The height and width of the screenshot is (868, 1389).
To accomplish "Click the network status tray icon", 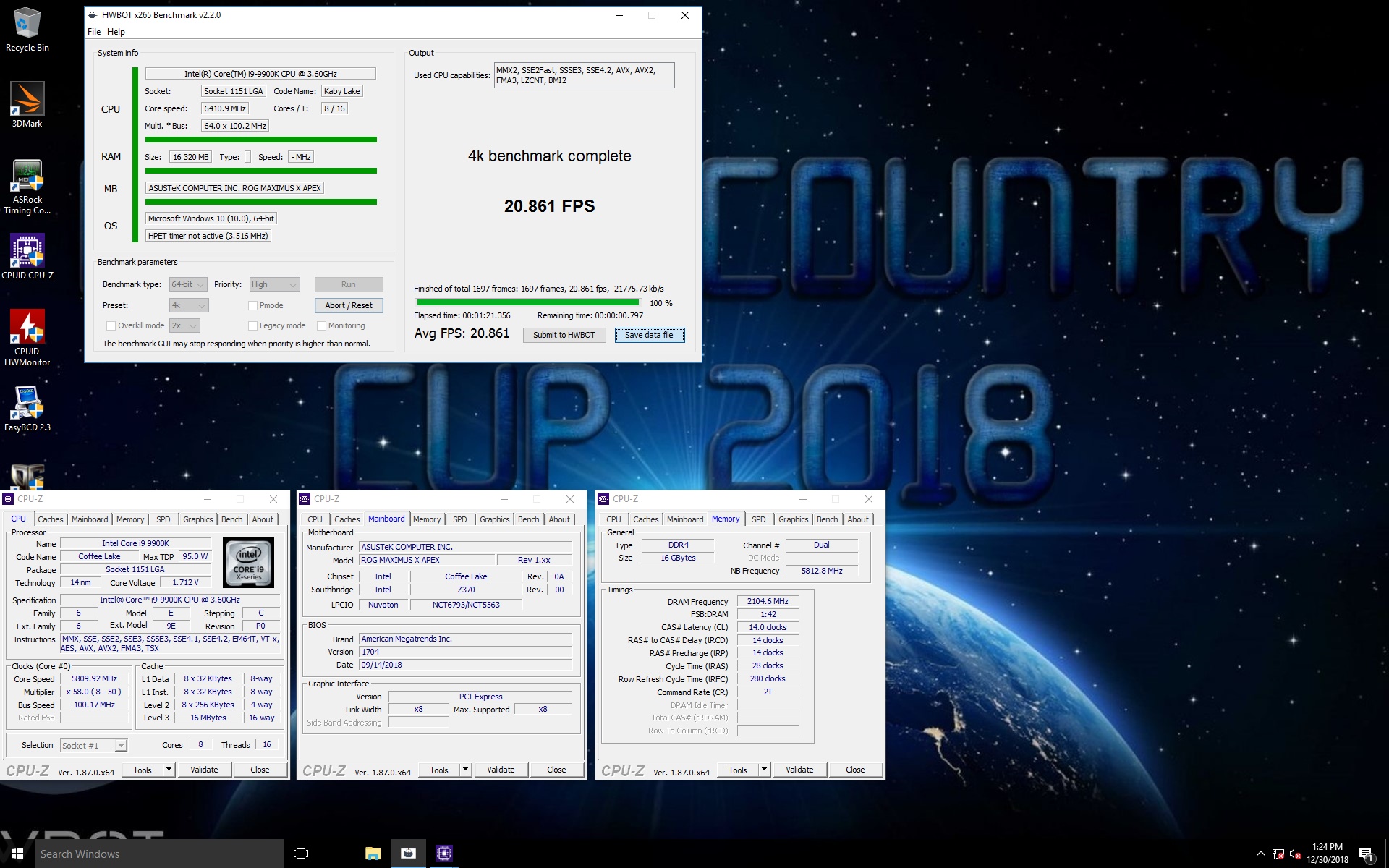I will click(x=1278, y=854).
